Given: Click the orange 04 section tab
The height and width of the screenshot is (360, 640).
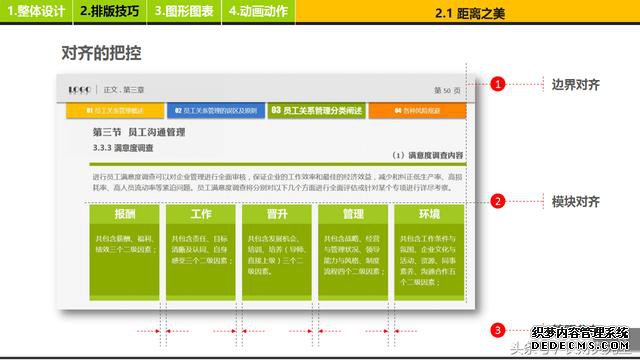Looking at the screenshot, I should tap(418, 111).
